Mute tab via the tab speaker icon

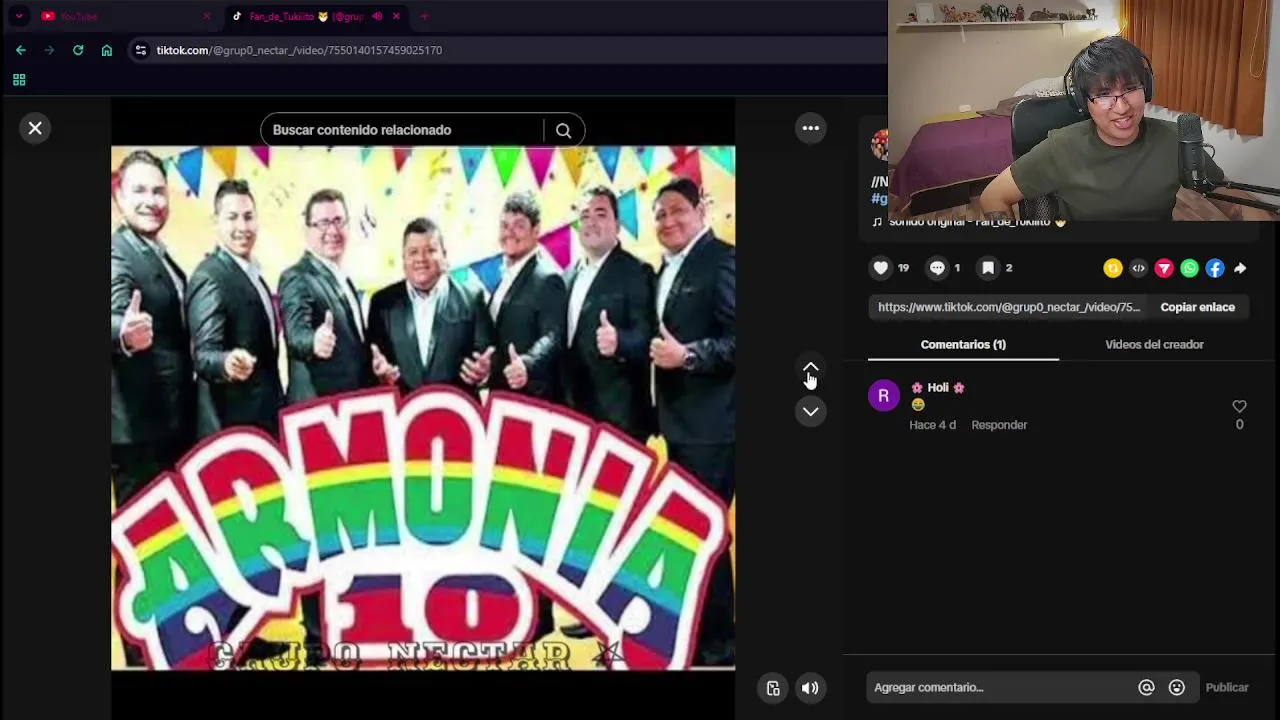point(377,16)
